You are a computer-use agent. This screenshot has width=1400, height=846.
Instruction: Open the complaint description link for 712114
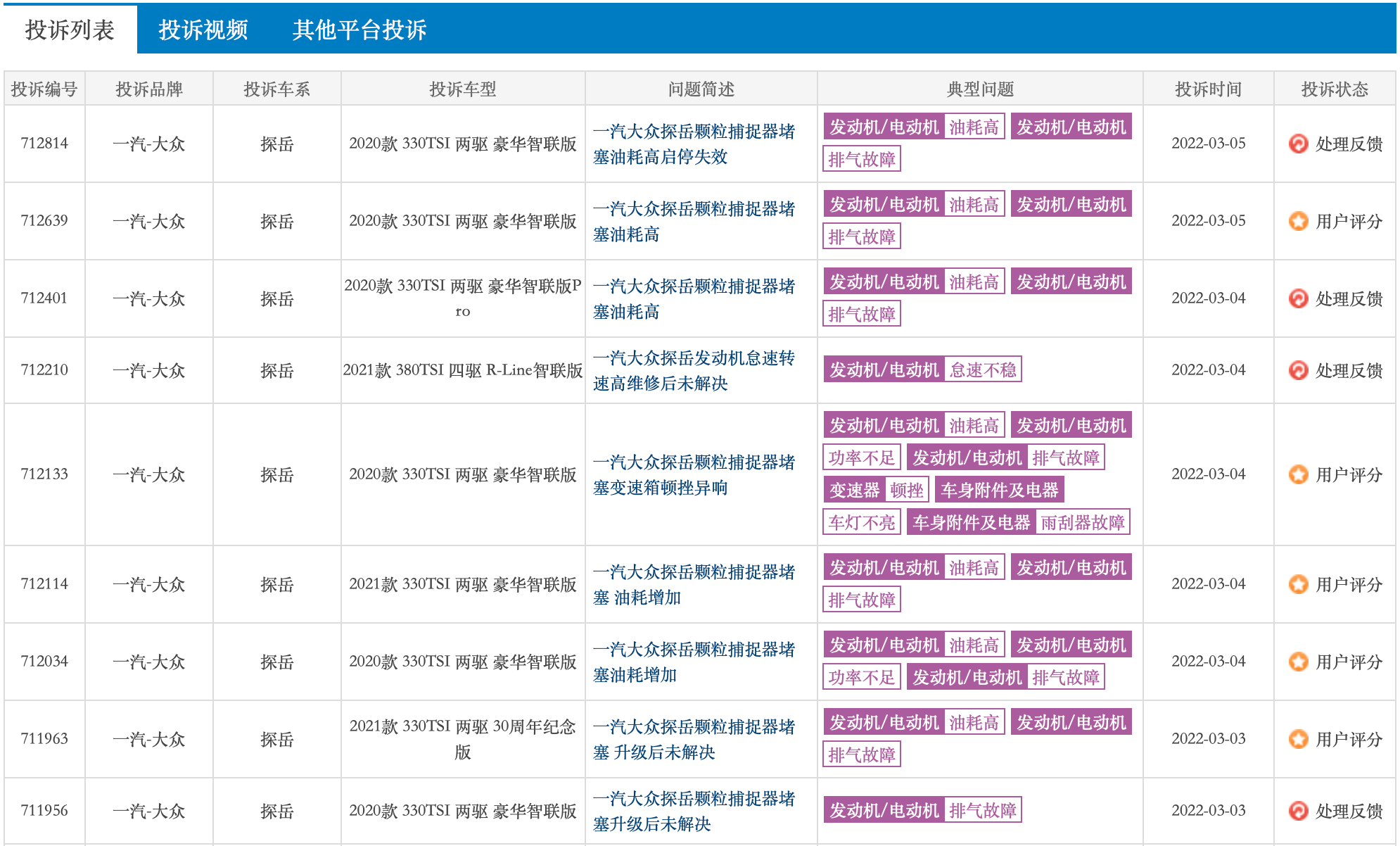click(694, 585)
